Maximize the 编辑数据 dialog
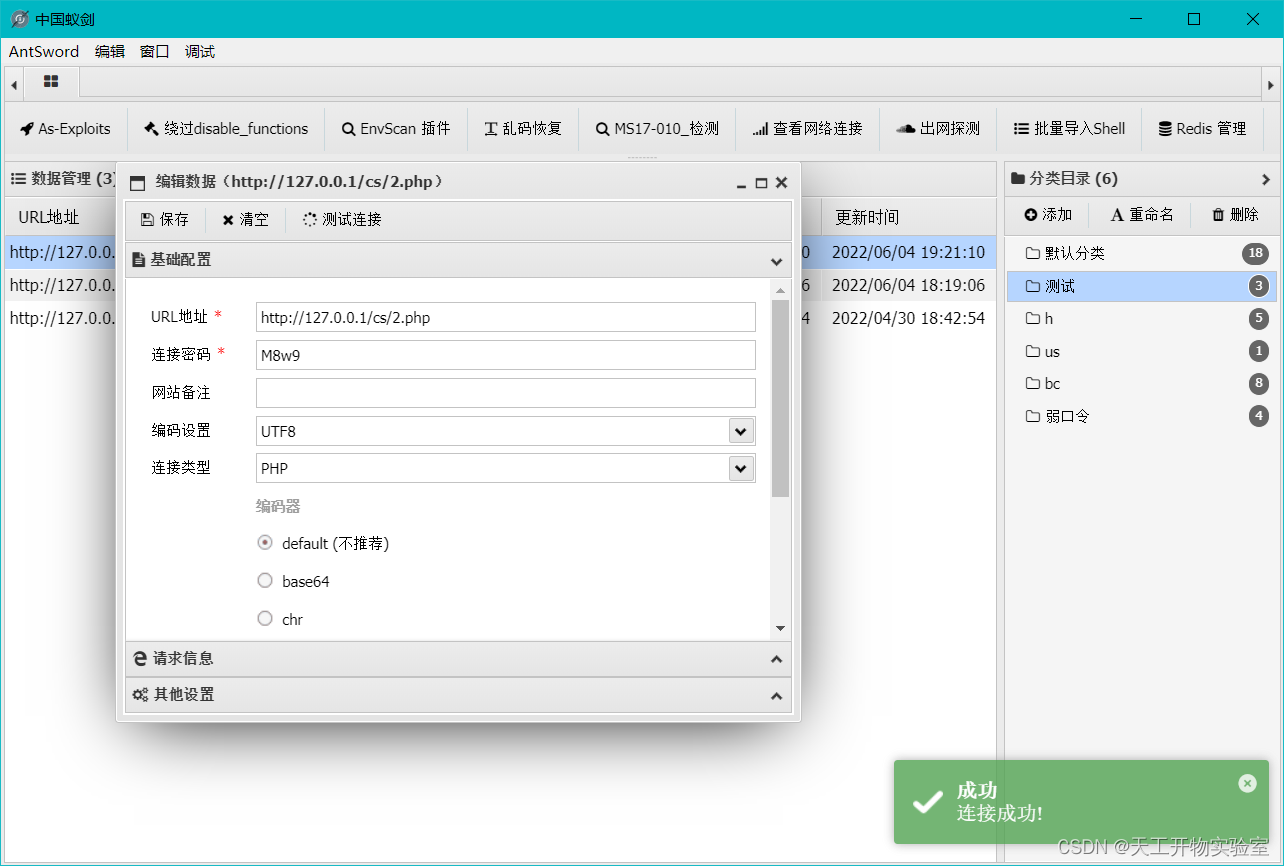Viewport: 1284px width, 866px height. [x=761, y=184]
